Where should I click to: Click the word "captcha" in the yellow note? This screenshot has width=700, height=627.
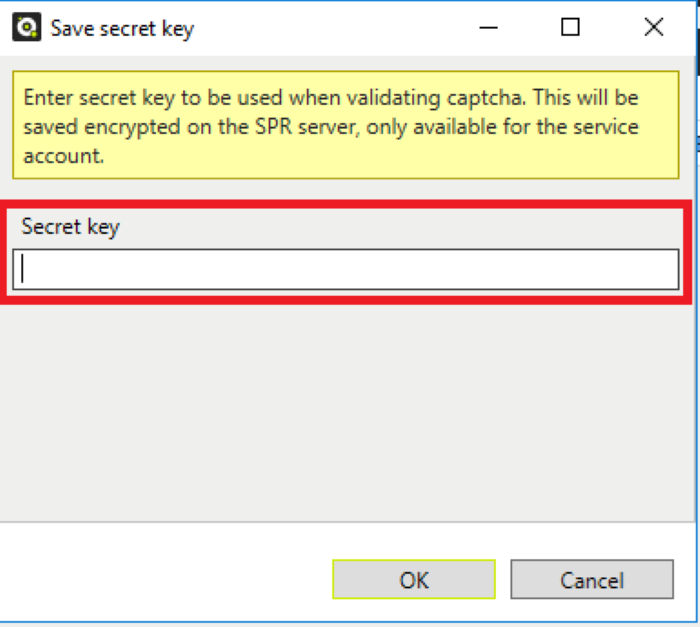(x=486, y=98)
